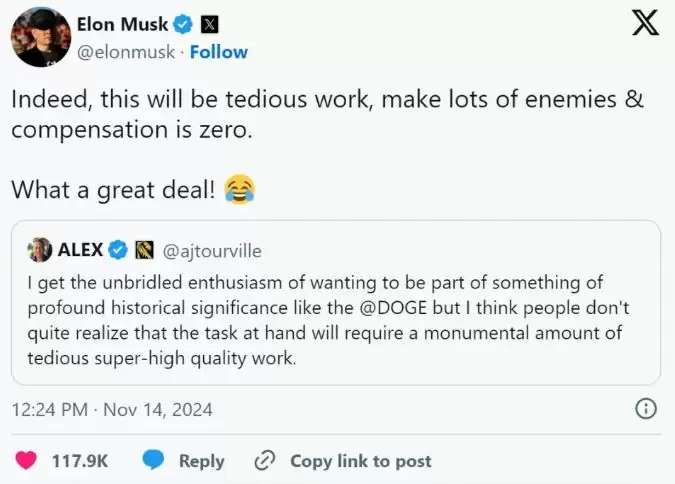Open the 12:24 PM Nov 14 timestamp
The height and width of the screenshot is (484, 675).
click(x=112, y=409)
